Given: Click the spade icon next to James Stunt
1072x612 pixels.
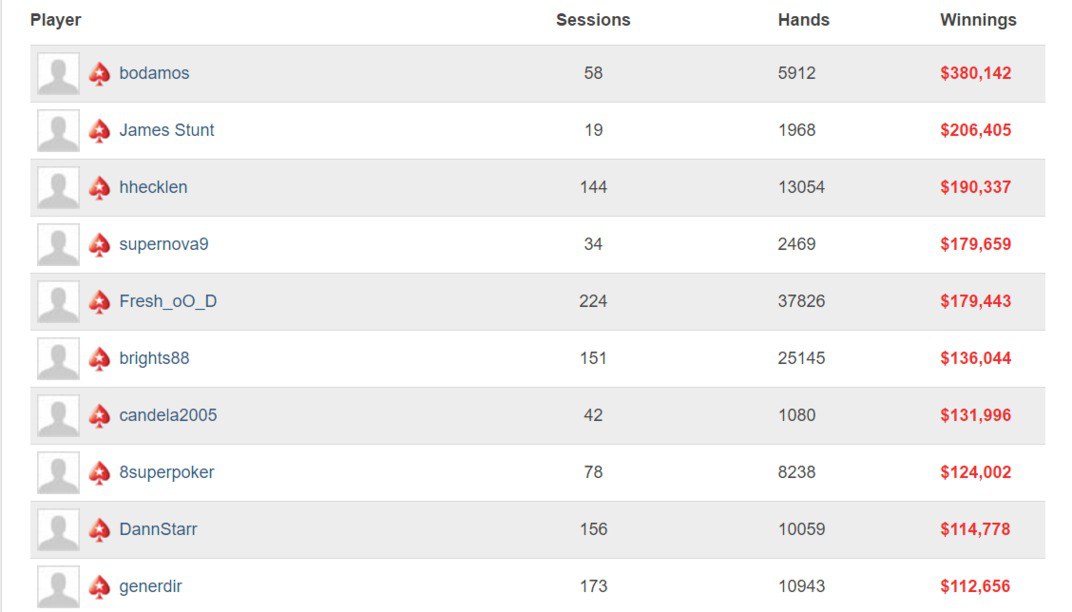Looking at the screenshot, I should point(99,131).
